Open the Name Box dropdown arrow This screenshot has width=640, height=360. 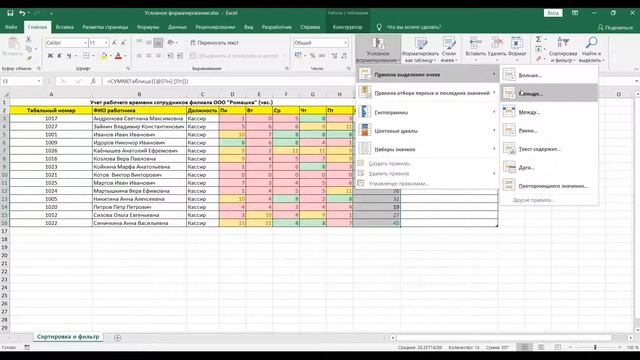tap(39, 81)
